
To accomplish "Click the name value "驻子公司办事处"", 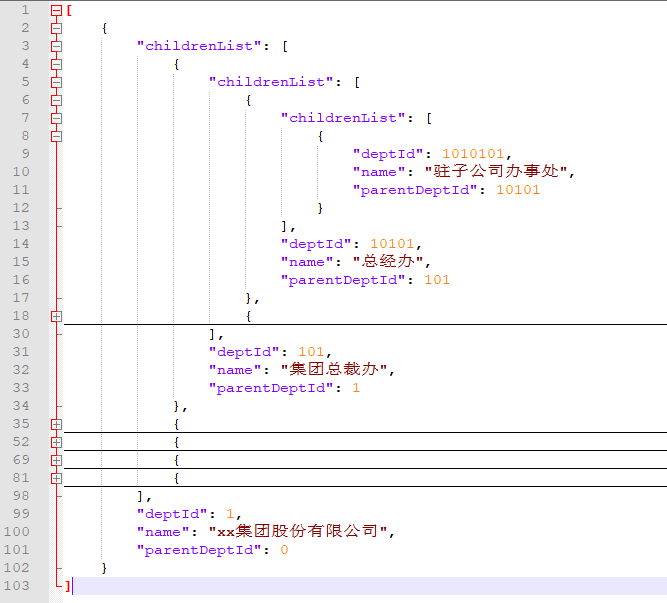I will tap(496, 171).
